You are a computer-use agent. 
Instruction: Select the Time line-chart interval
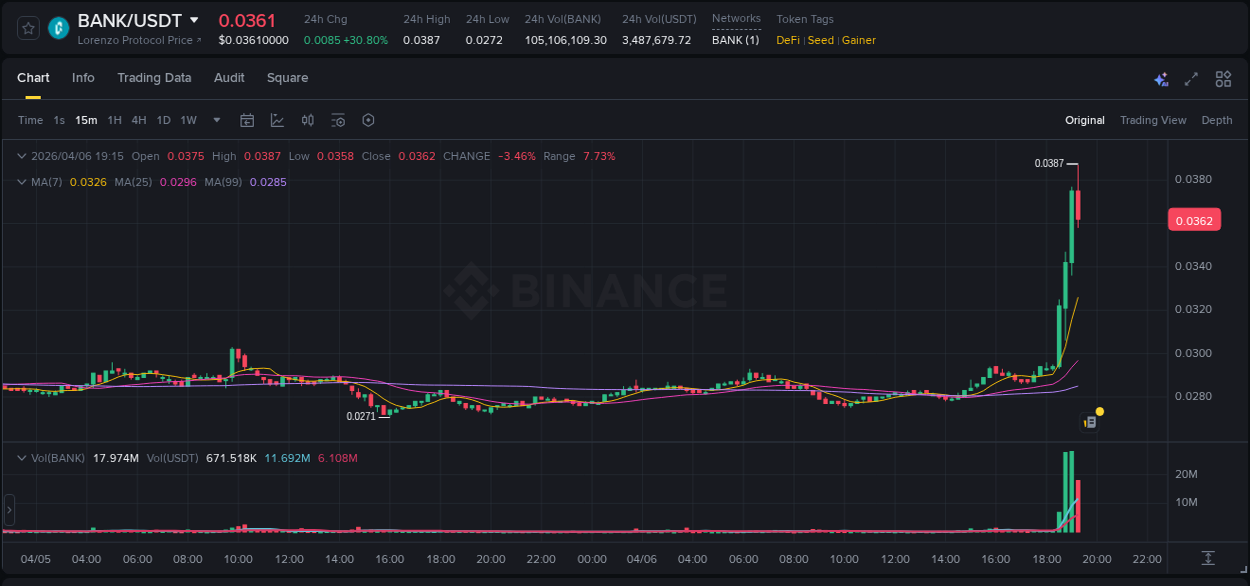coord(30,120)
